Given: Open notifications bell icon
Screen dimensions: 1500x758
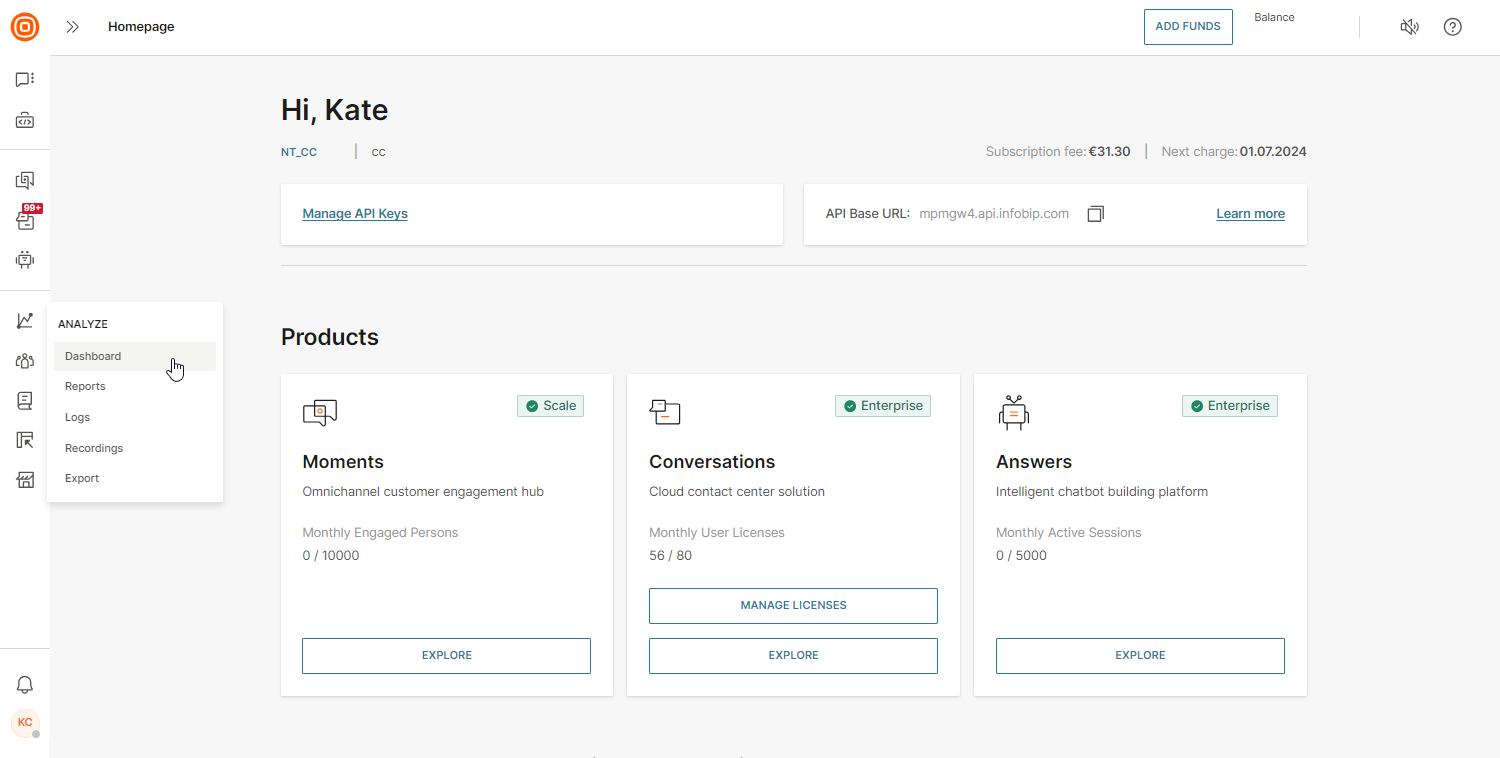Looking at the screenshot, I should 25,685.
